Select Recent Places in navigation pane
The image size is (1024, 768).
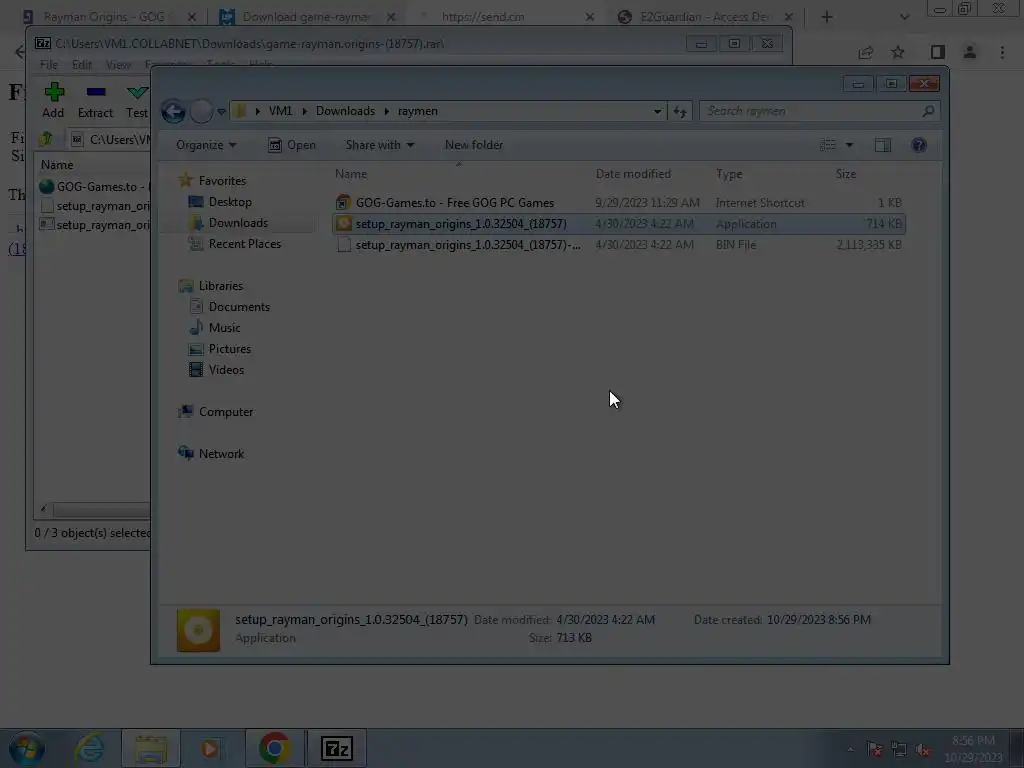tap(235, 244)
